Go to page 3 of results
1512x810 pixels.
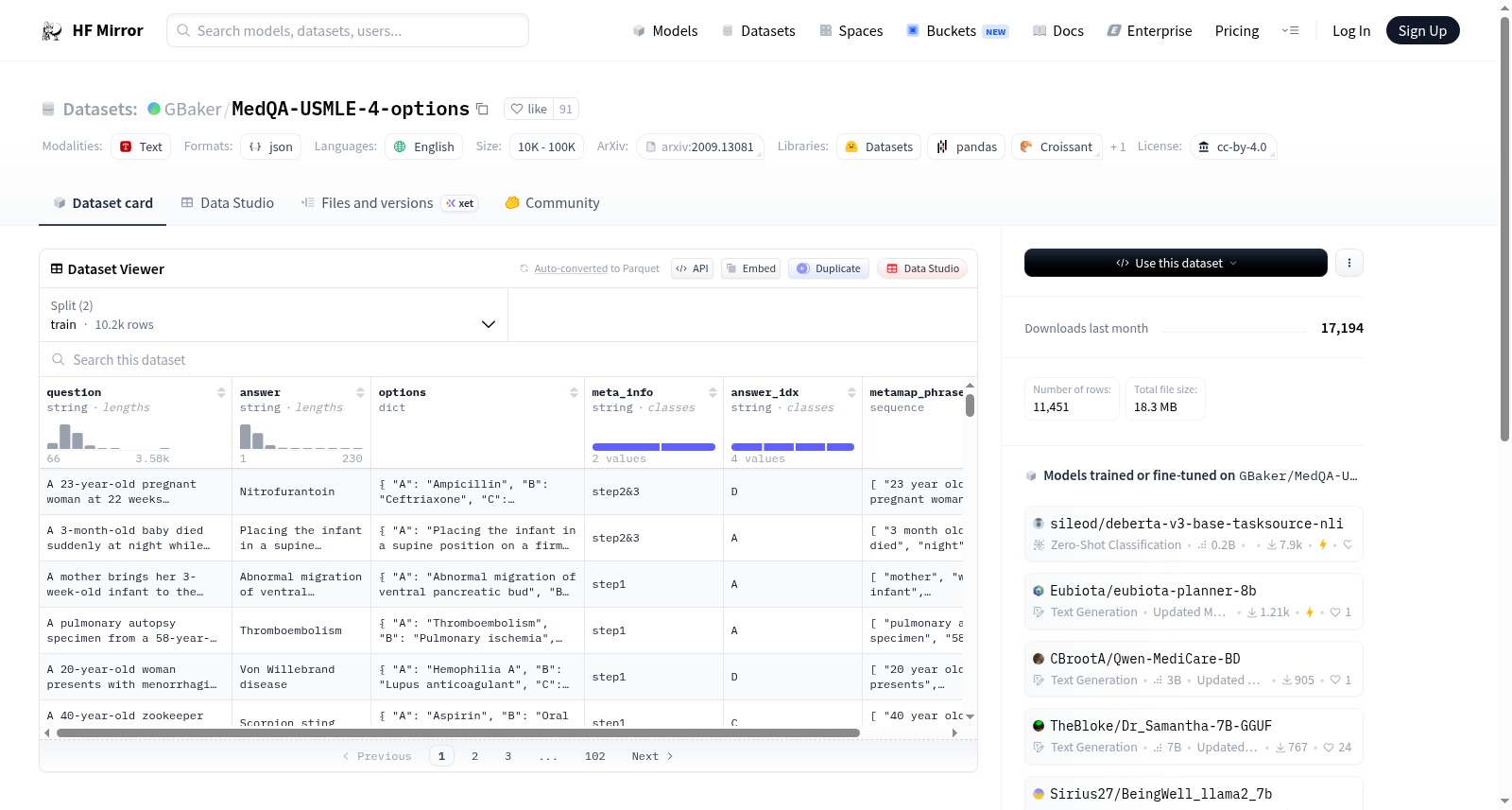click(507, 756)
